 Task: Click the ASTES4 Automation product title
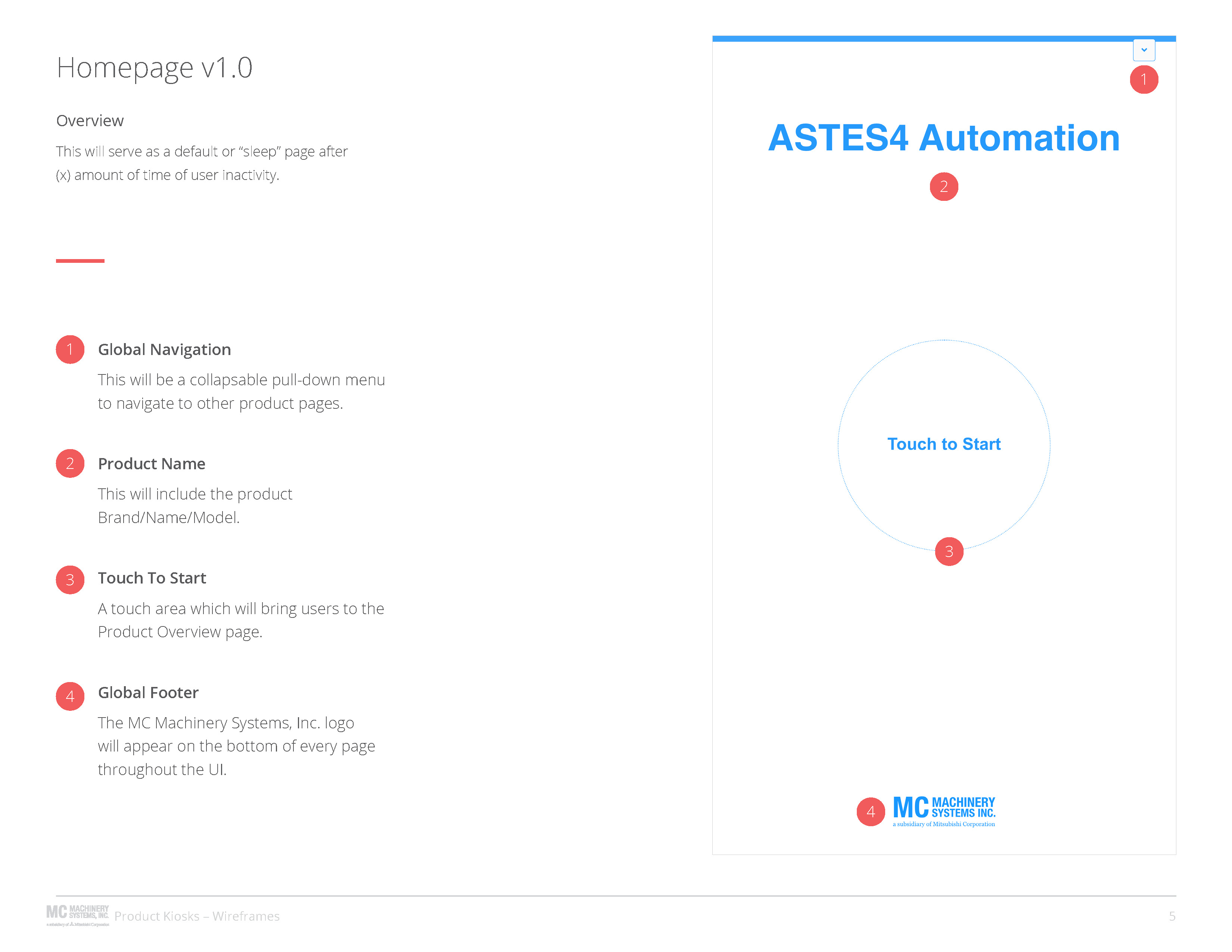point(944,138)
